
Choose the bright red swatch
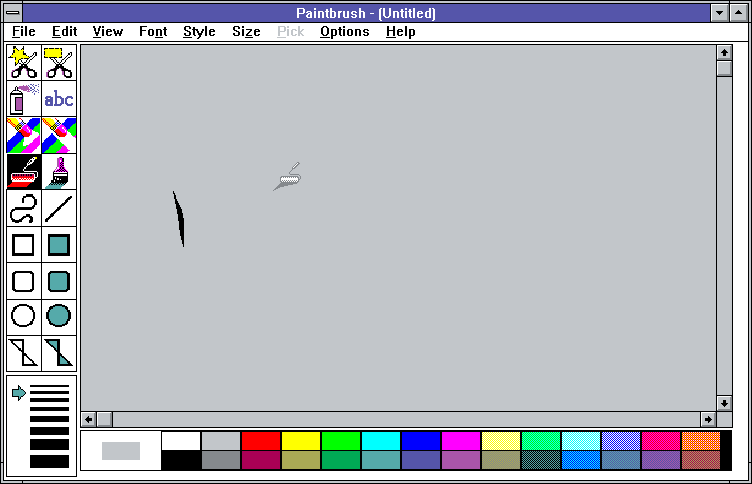coord(261,441)
